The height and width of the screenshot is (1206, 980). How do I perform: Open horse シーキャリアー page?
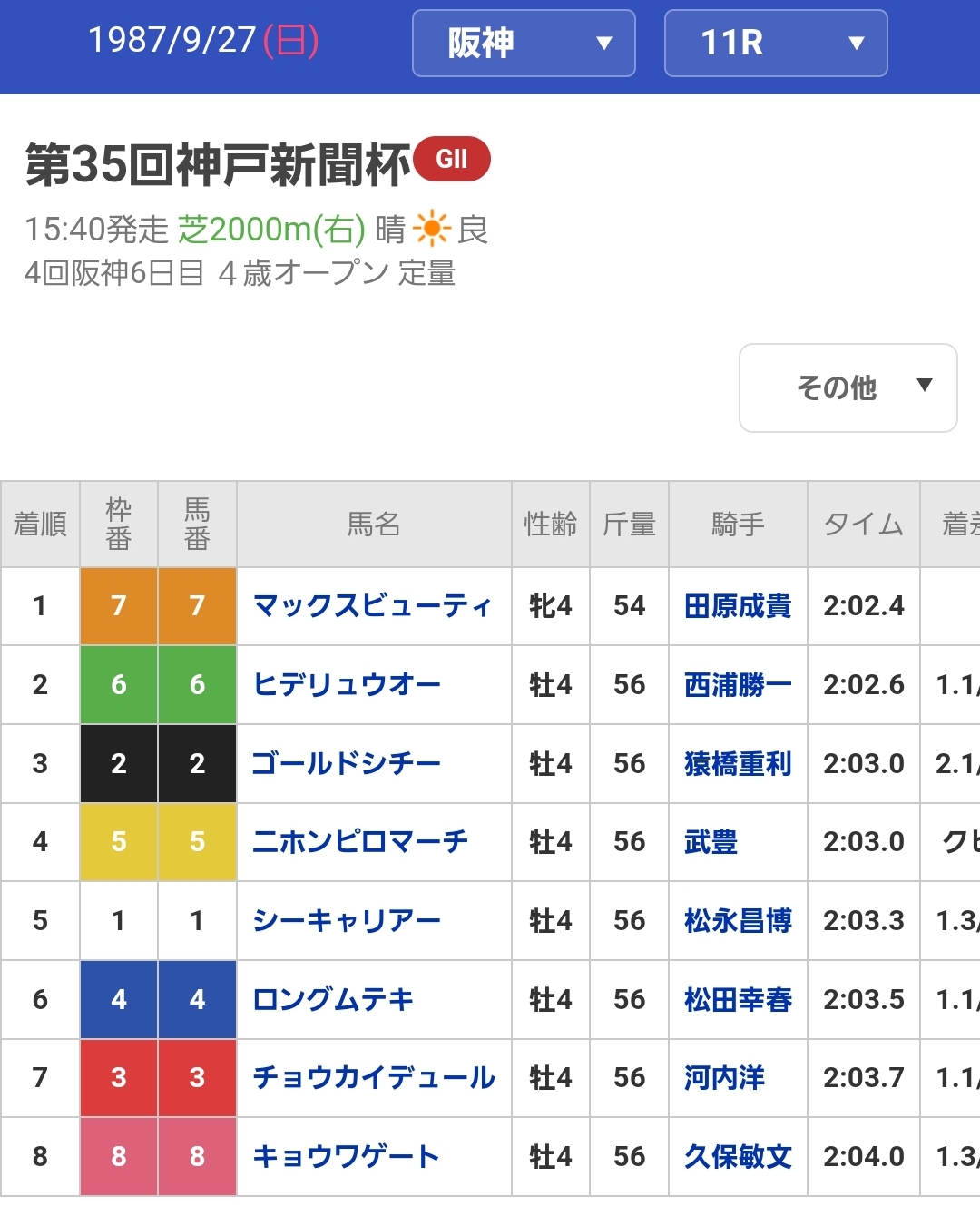click(347, 921)
